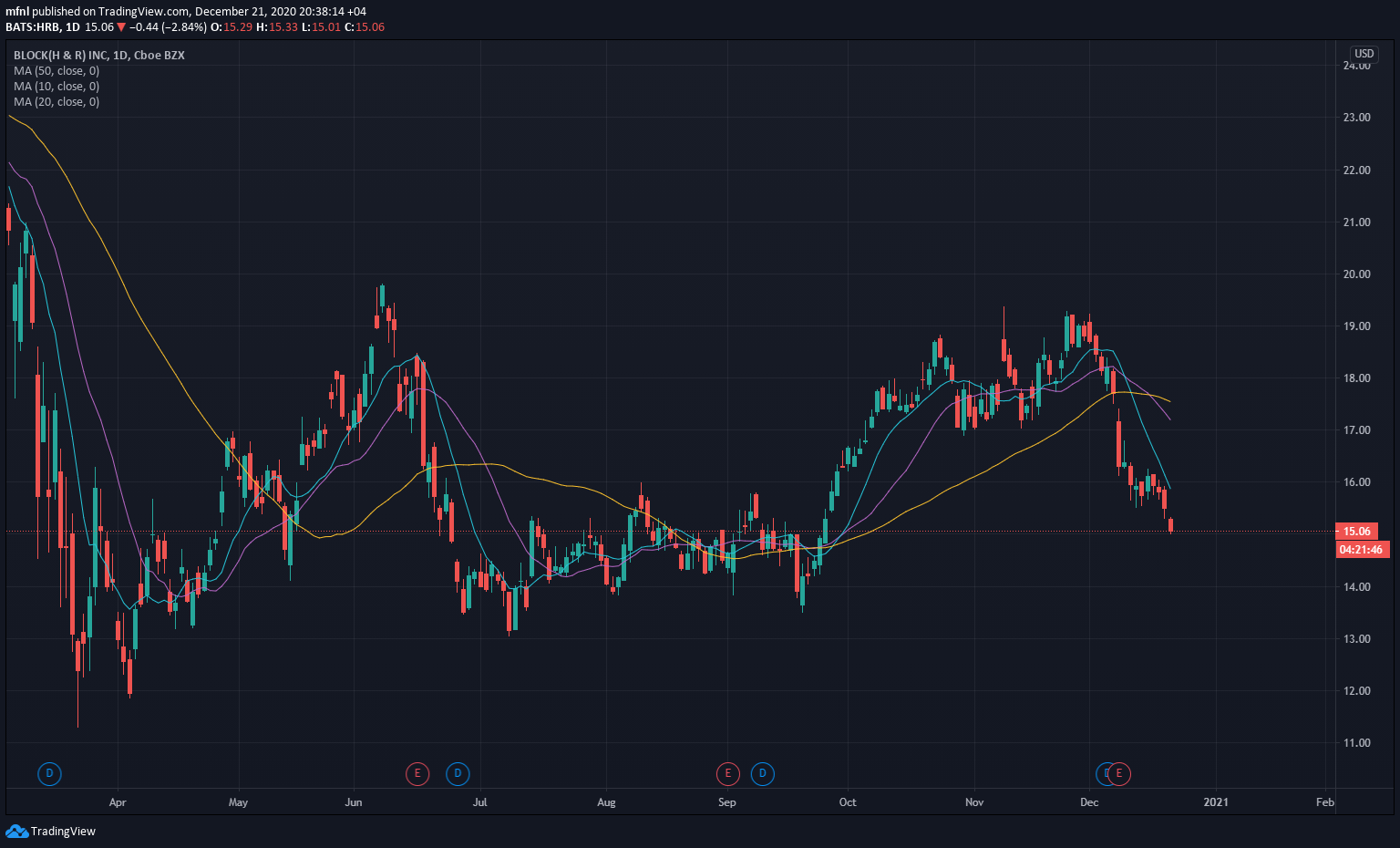Click the current price label 15.06
The image size is (1400, 848).
[x=1356, y=531]
